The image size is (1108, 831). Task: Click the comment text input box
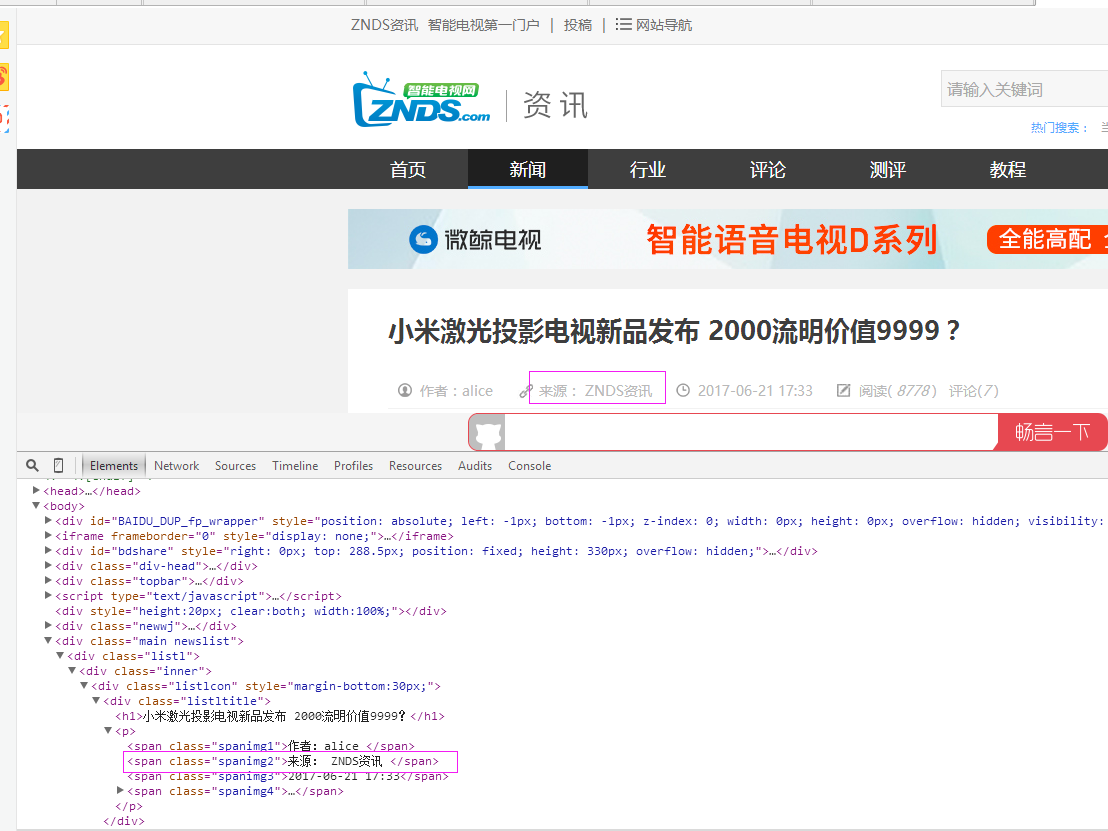click(751, 432)
